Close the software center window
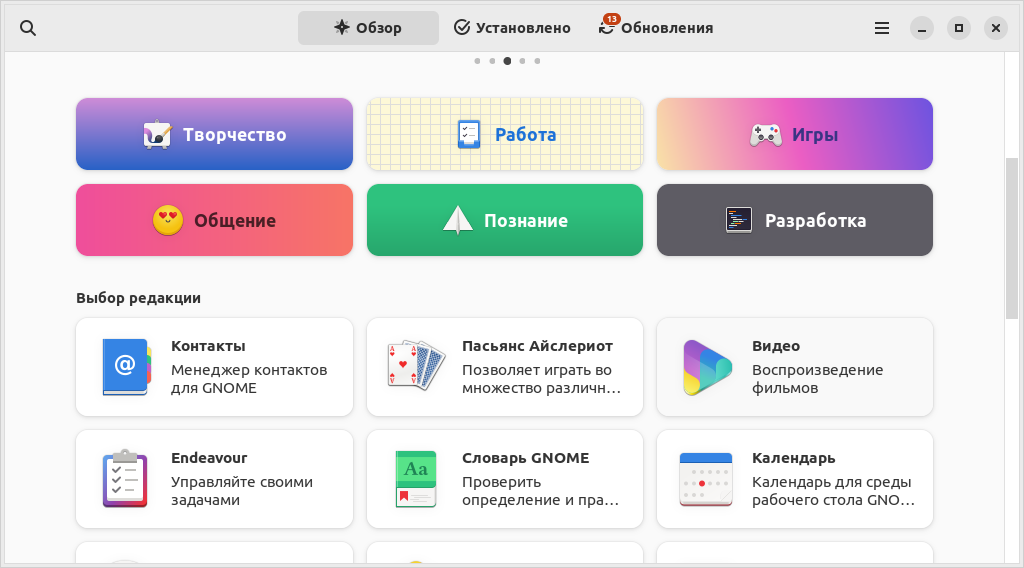1024x568 pixels. pos(996,28)
